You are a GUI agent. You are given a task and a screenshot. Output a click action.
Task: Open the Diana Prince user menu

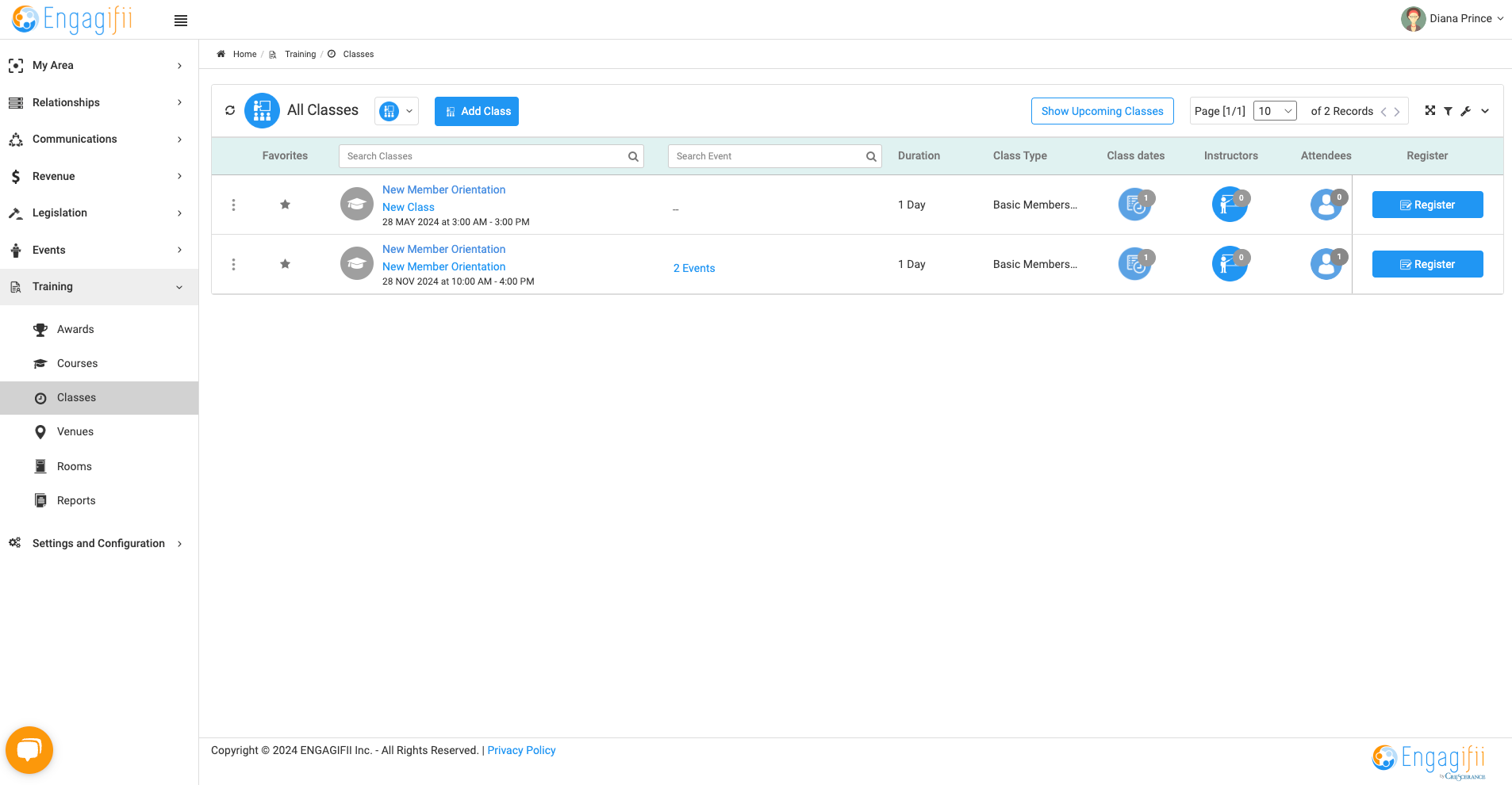coord(1452,19)
